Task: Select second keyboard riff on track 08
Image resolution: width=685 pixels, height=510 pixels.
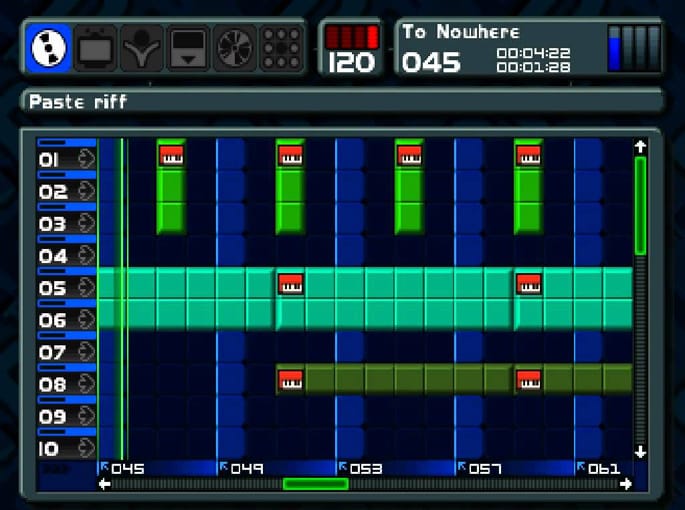Action: click(529, 380)
